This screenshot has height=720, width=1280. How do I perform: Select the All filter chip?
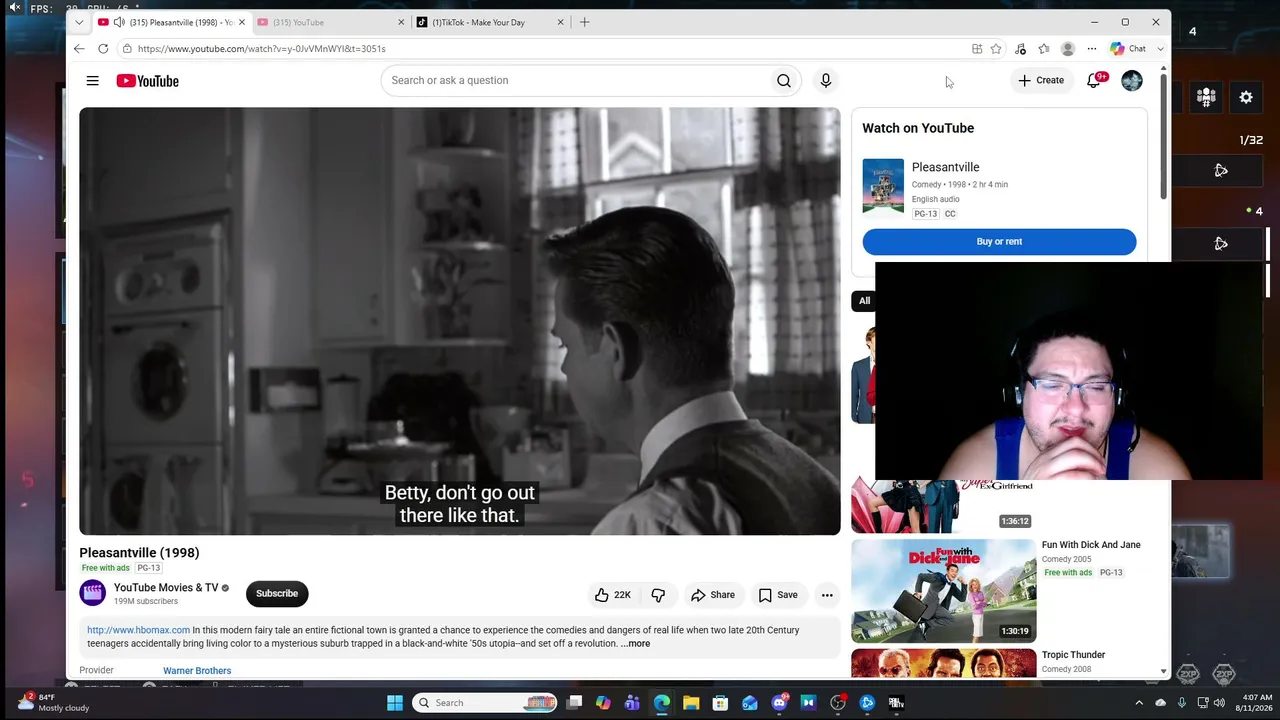864,301
